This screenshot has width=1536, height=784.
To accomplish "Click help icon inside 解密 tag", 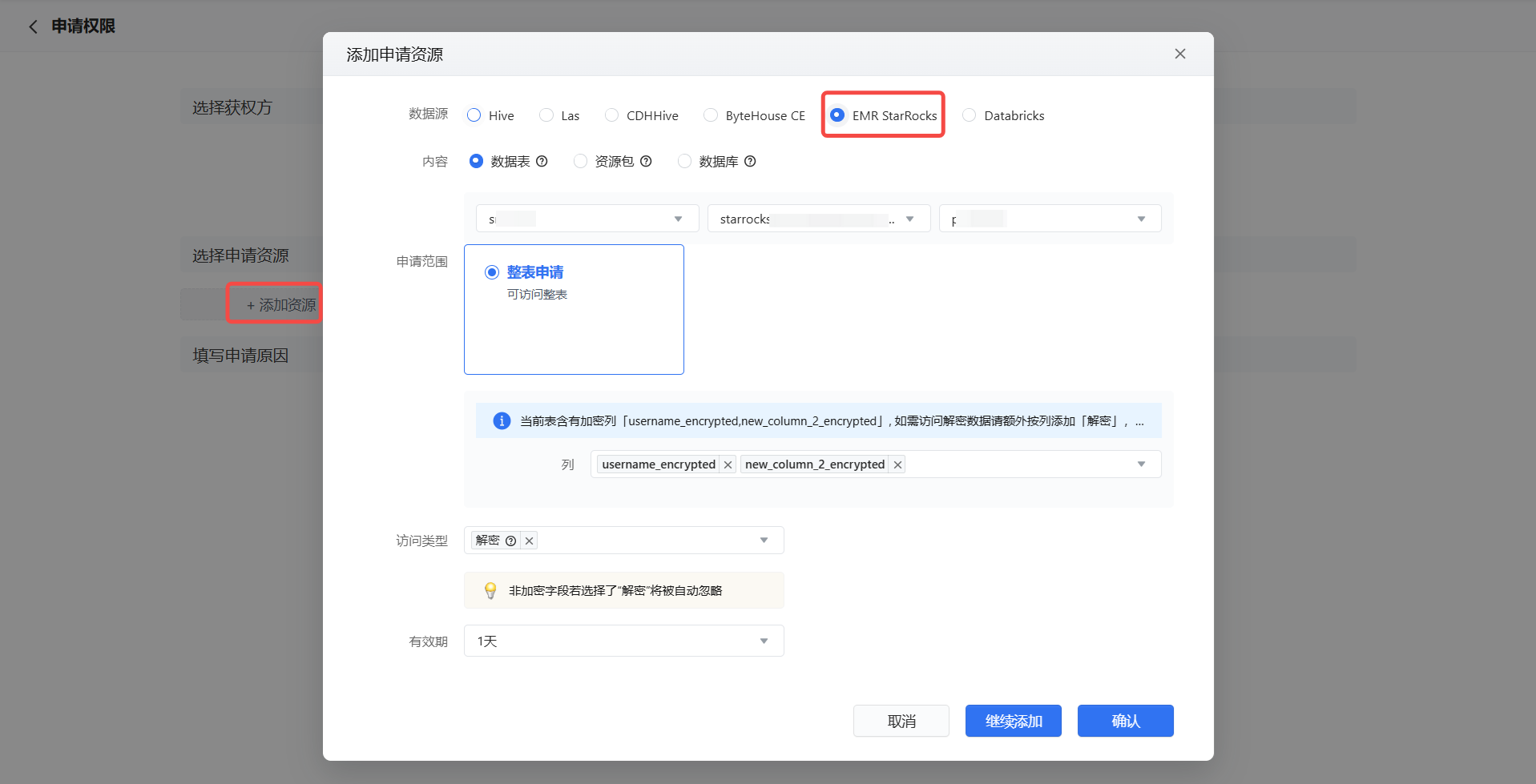I will click(510, 541).
